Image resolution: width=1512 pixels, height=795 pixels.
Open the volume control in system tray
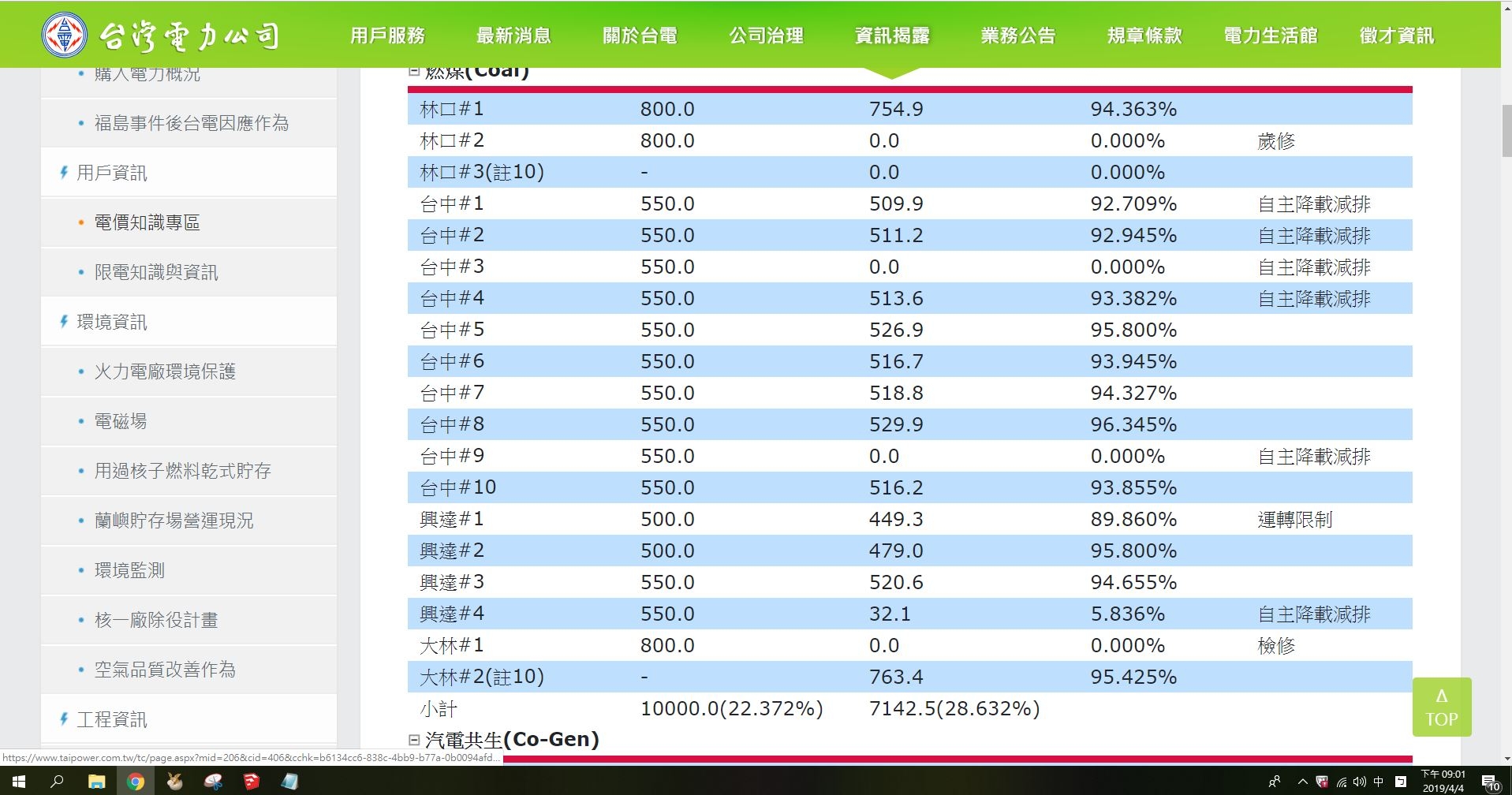pyautogui.click(x=1359, y=782)
